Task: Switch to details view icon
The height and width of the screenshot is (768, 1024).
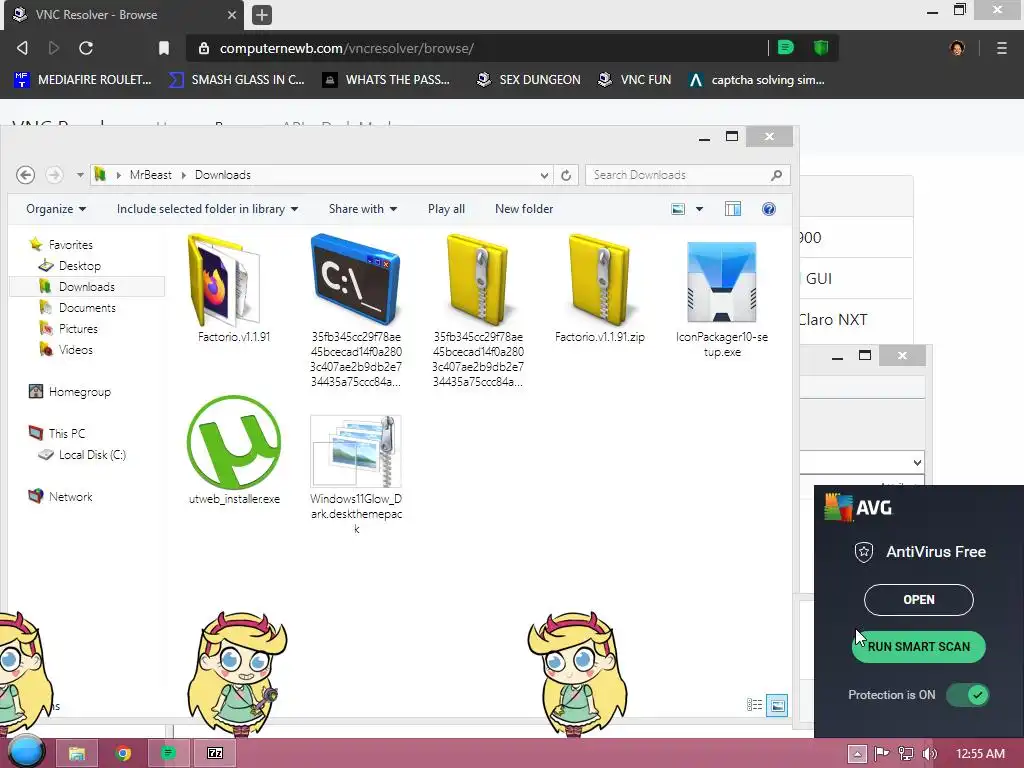Action: click(x=754, y=705)
